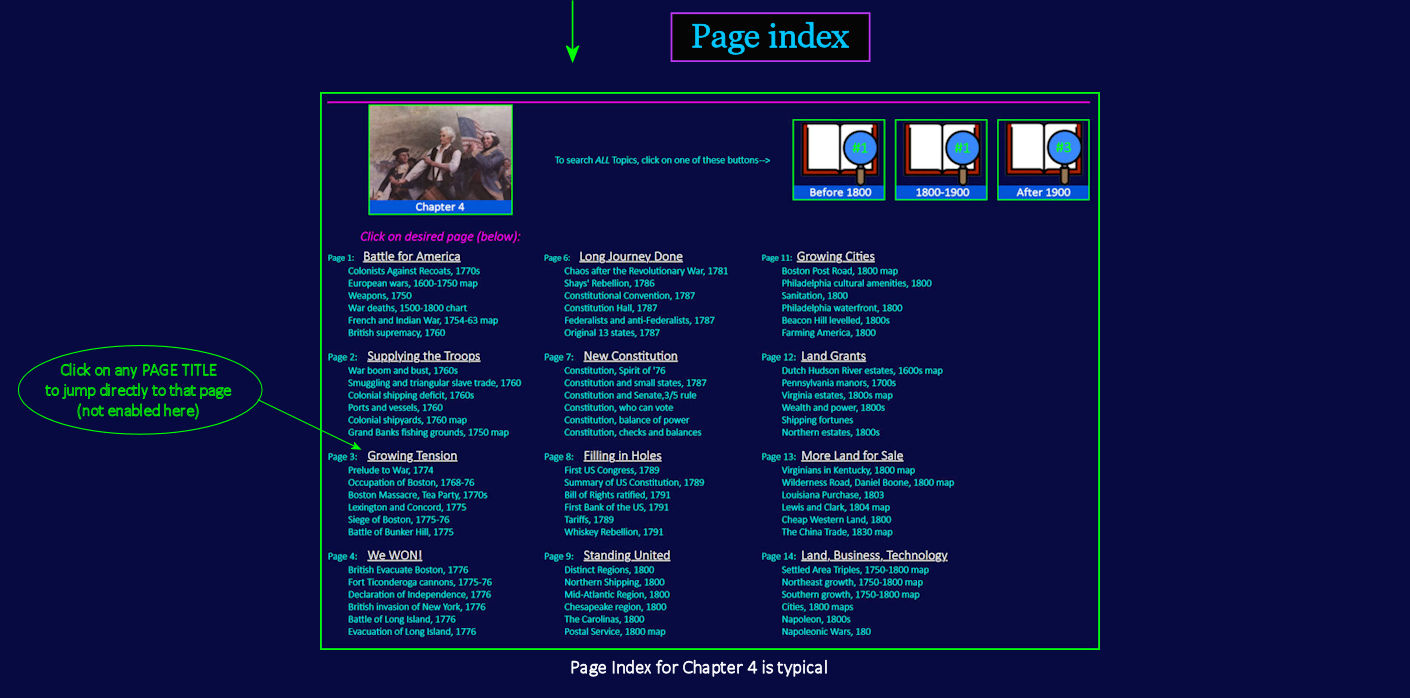
Task: Click 'Chaos after the Revolutionary War, 1781'
Action: pyautogui.click(x=646, y=271)
